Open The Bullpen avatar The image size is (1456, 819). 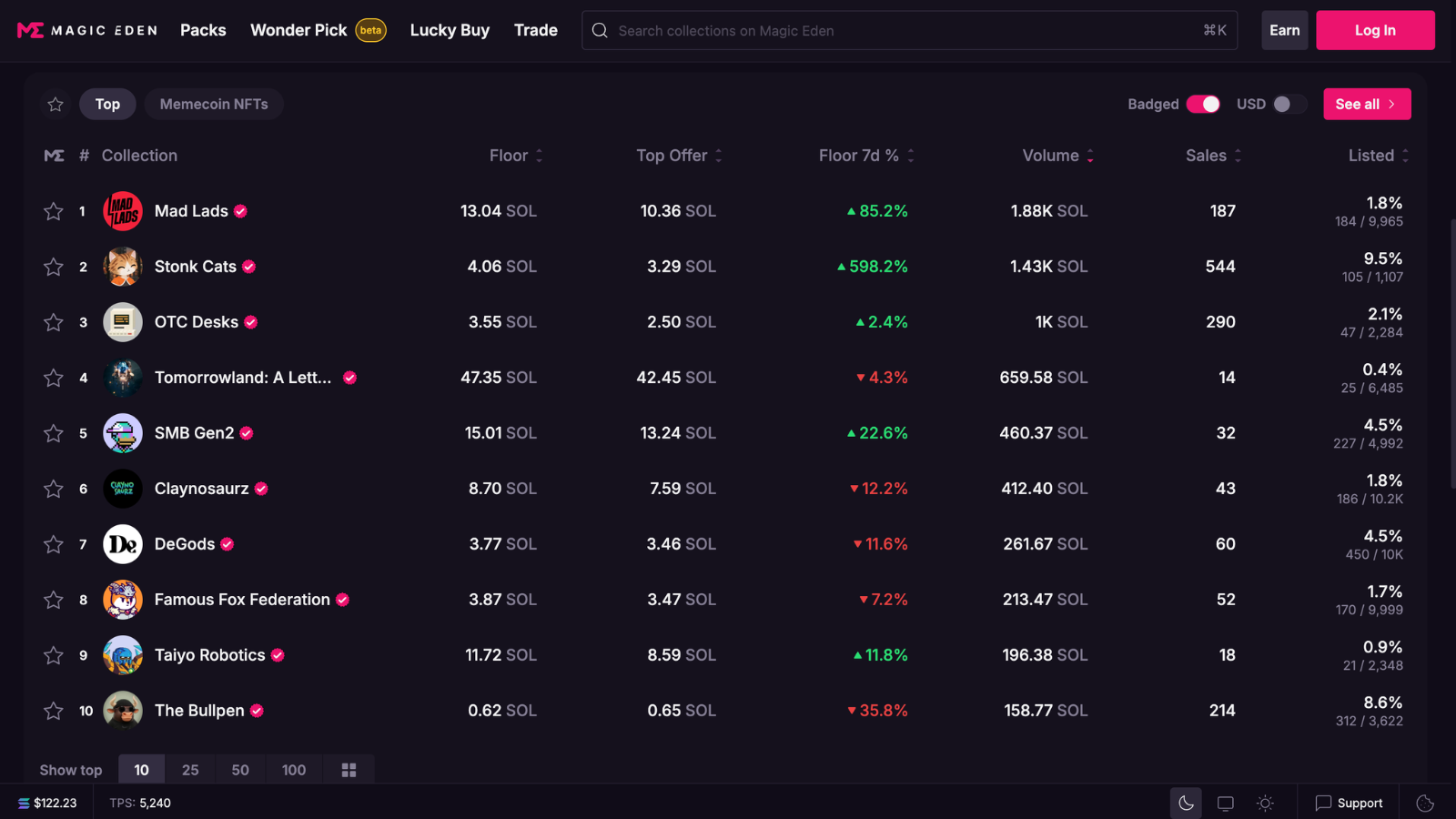tap(123, 711)
